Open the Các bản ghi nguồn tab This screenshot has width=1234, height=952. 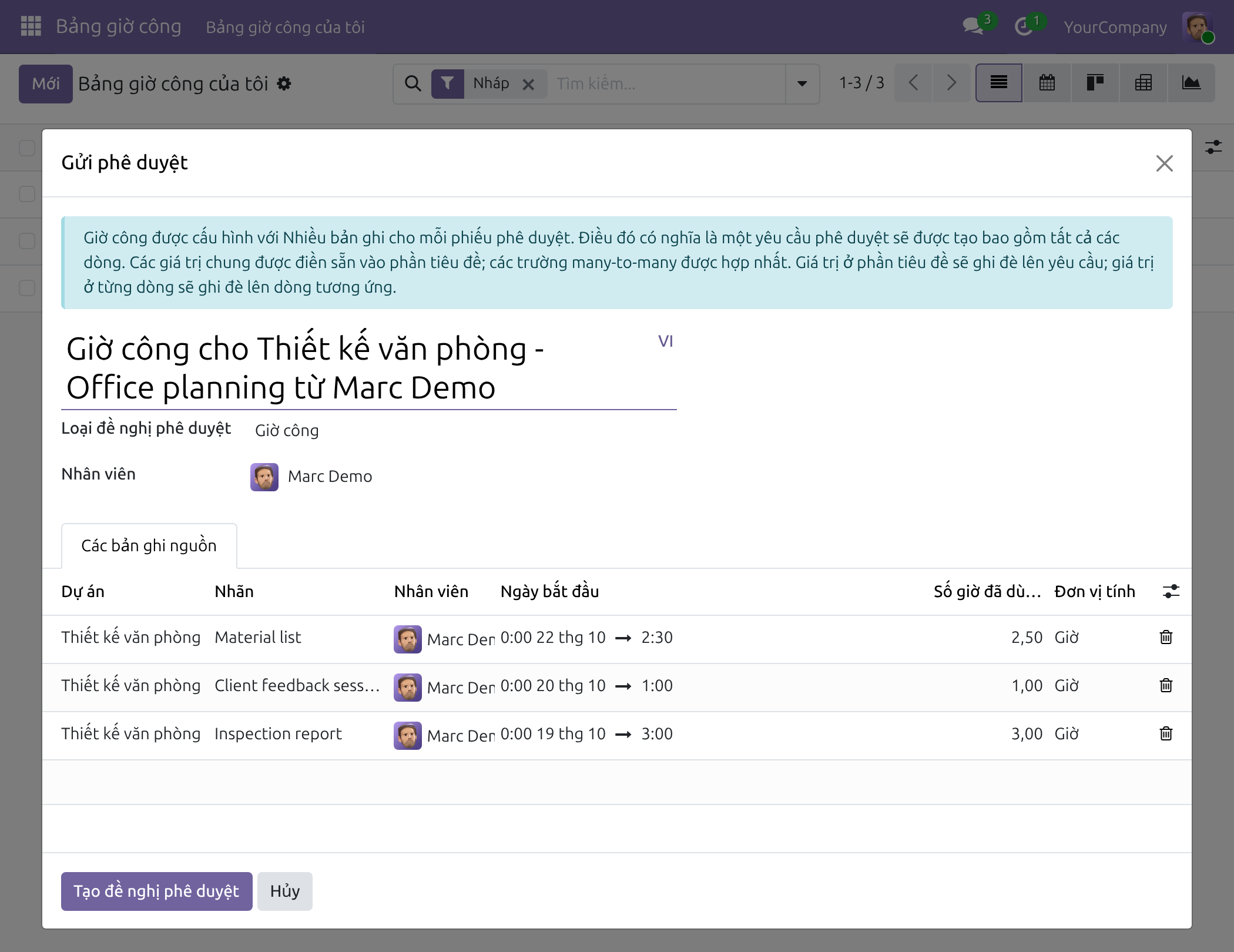149,545
